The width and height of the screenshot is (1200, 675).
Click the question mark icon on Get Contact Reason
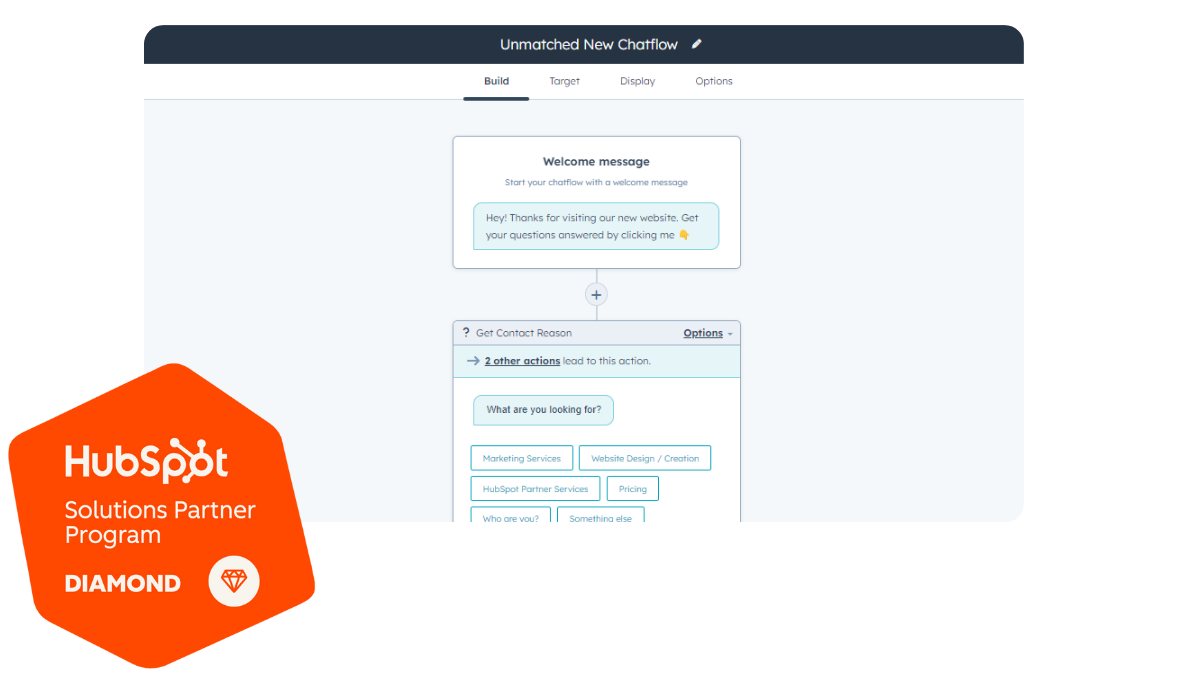pos(466,333)
